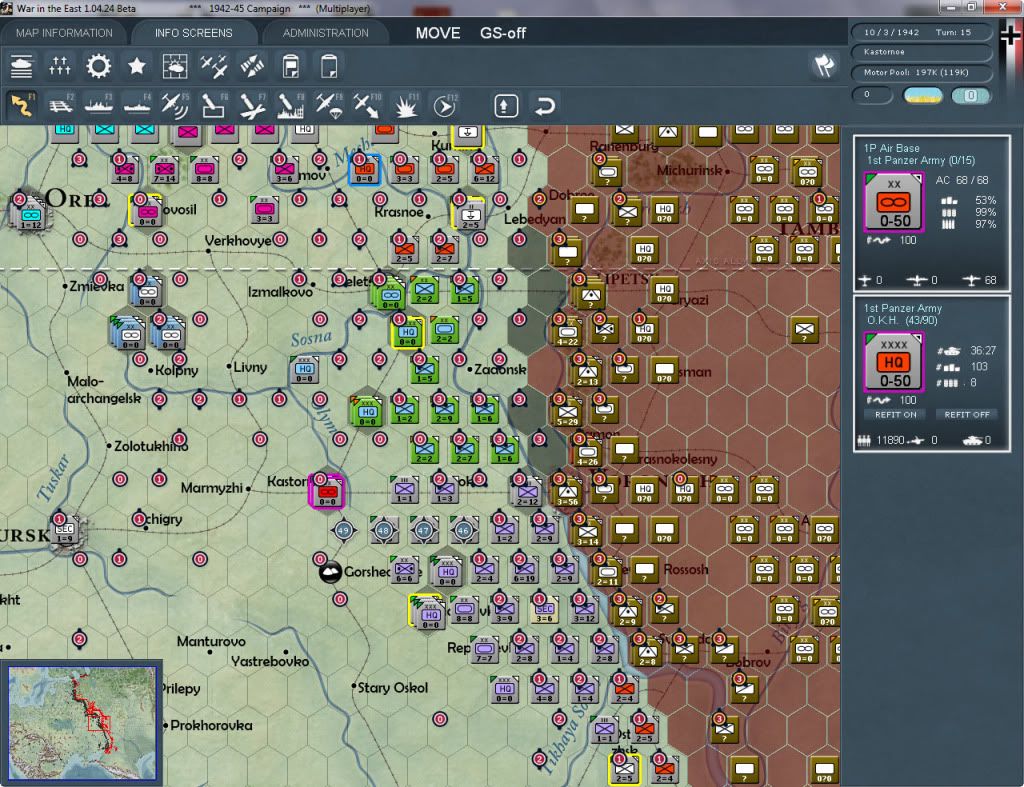Toggle REFIT OFF for 1st Panzer Army
This screenshot has height=787, width=1024.
(x=967, y=415)
